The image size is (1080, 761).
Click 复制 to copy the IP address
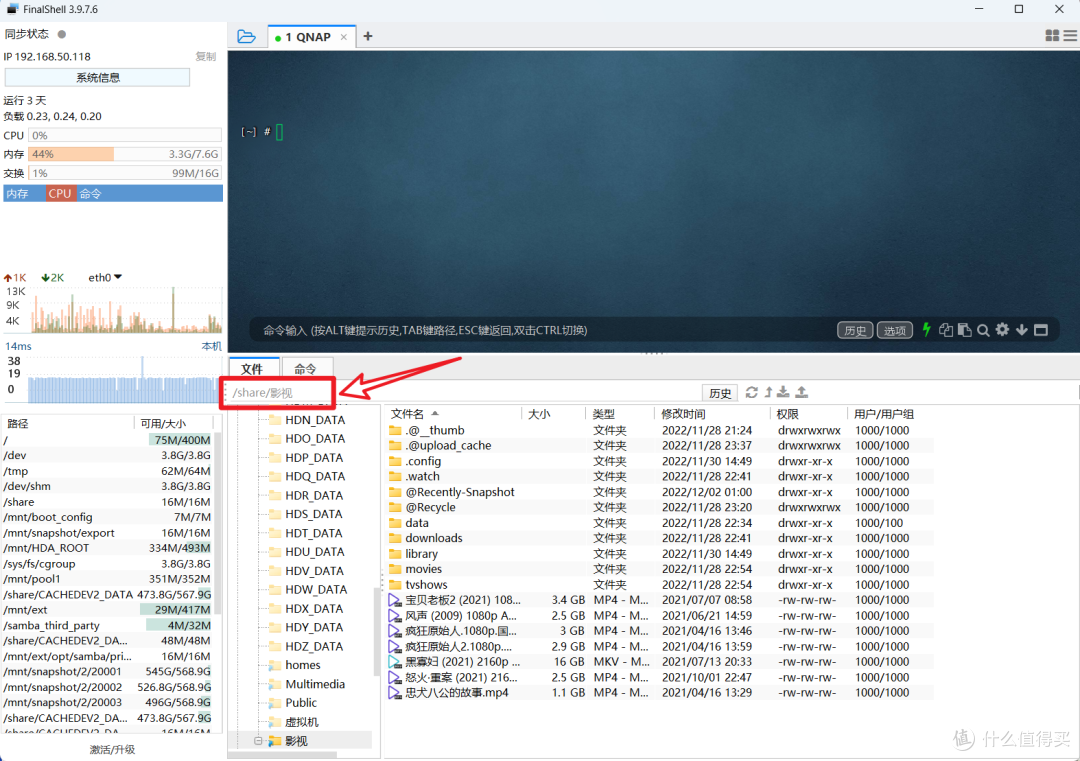pyautogui.click(x=205, y=56)
